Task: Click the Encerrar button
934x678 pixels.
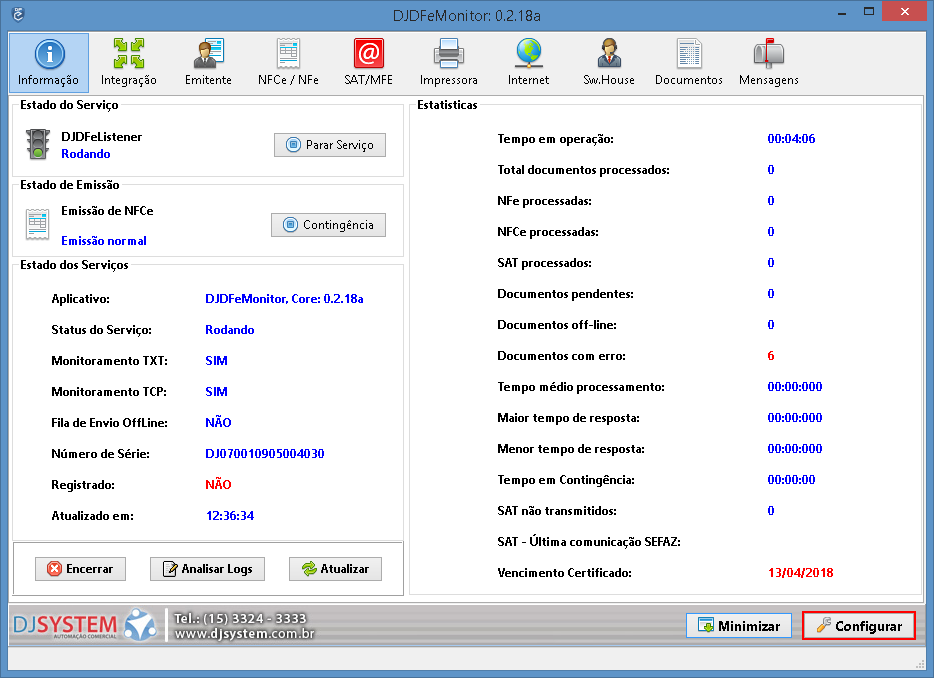Action: tap(80, 569)
